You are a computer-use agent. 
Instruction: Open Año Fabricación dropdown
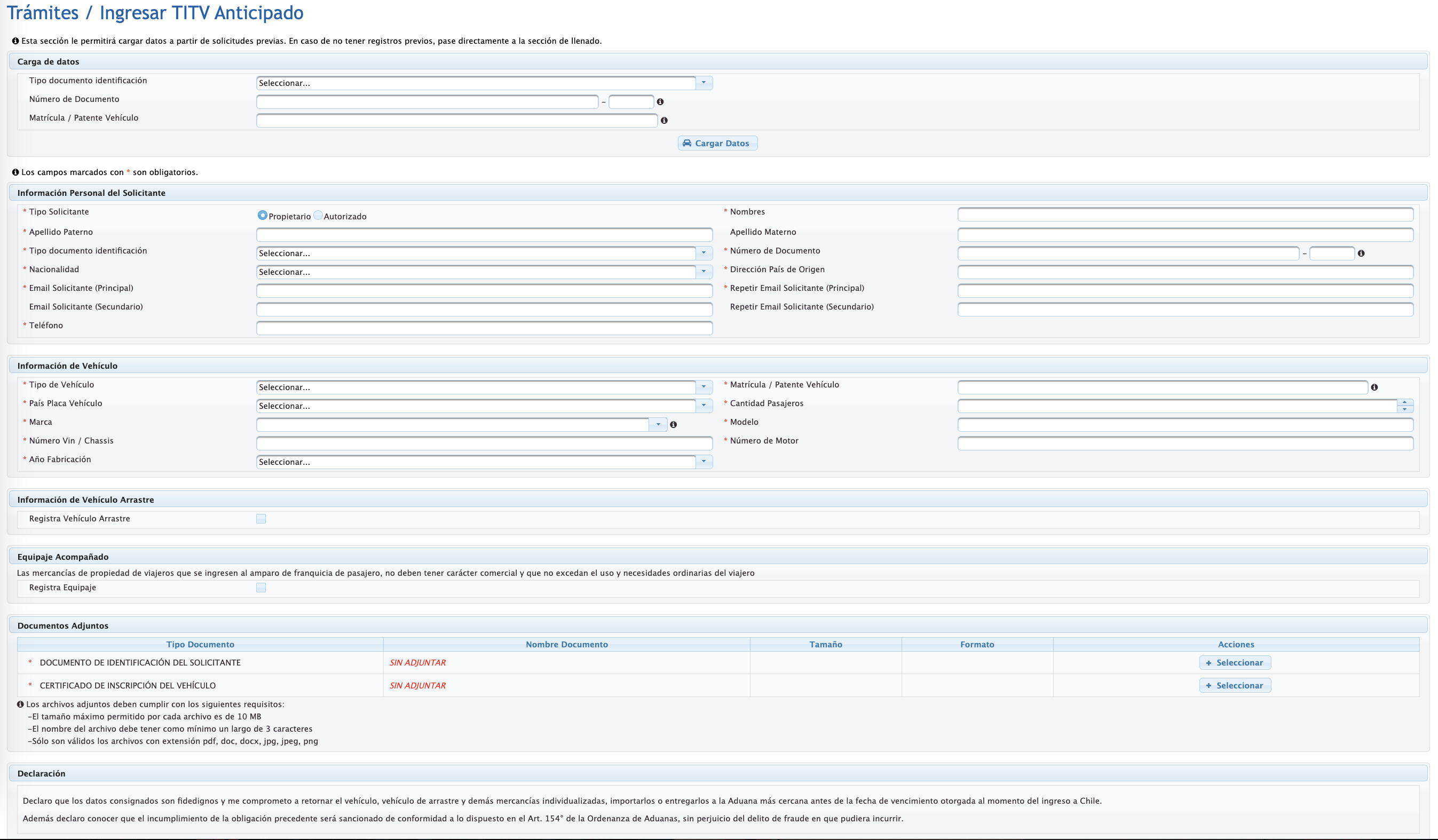[x=704, y=462]
